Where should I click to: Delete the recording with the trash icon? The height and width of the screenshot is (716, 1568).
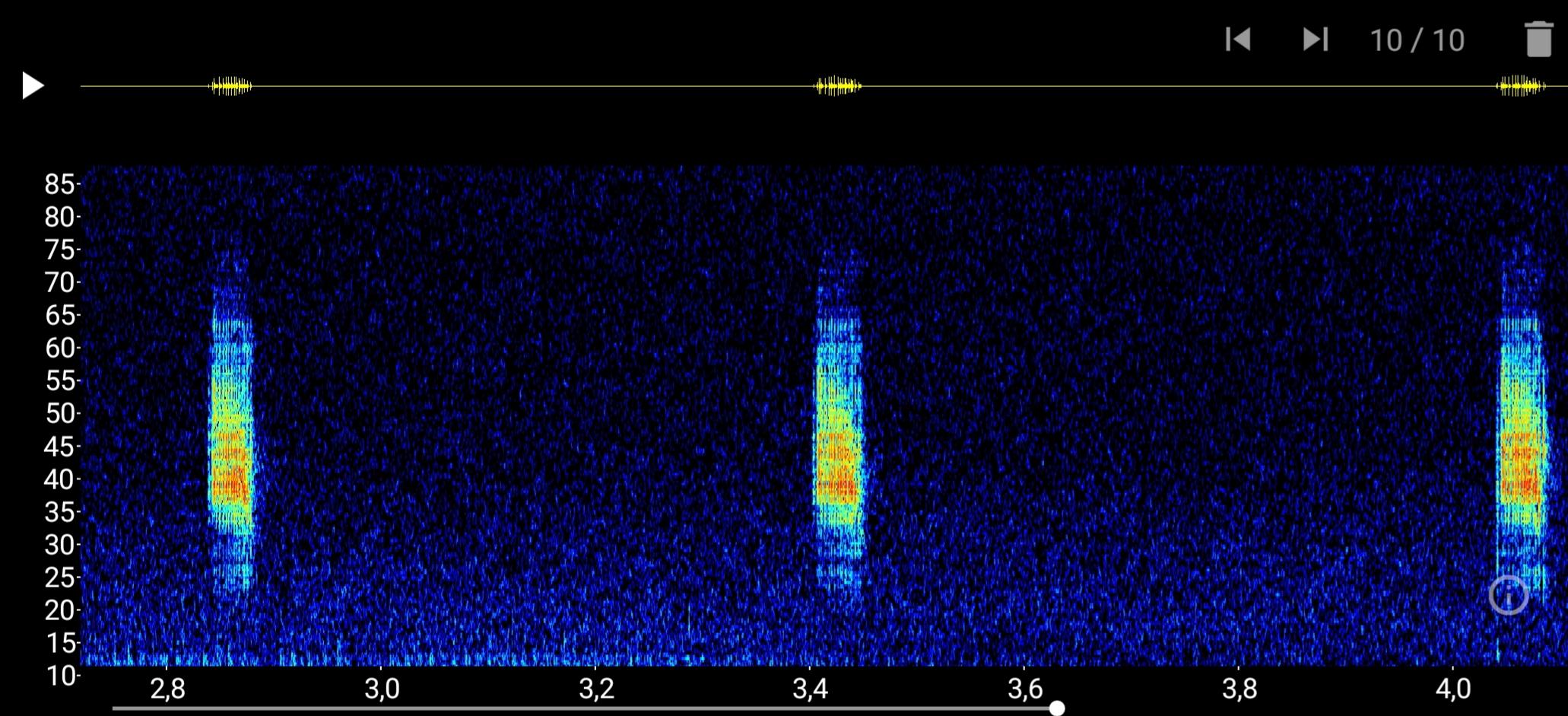[1538, 40]
